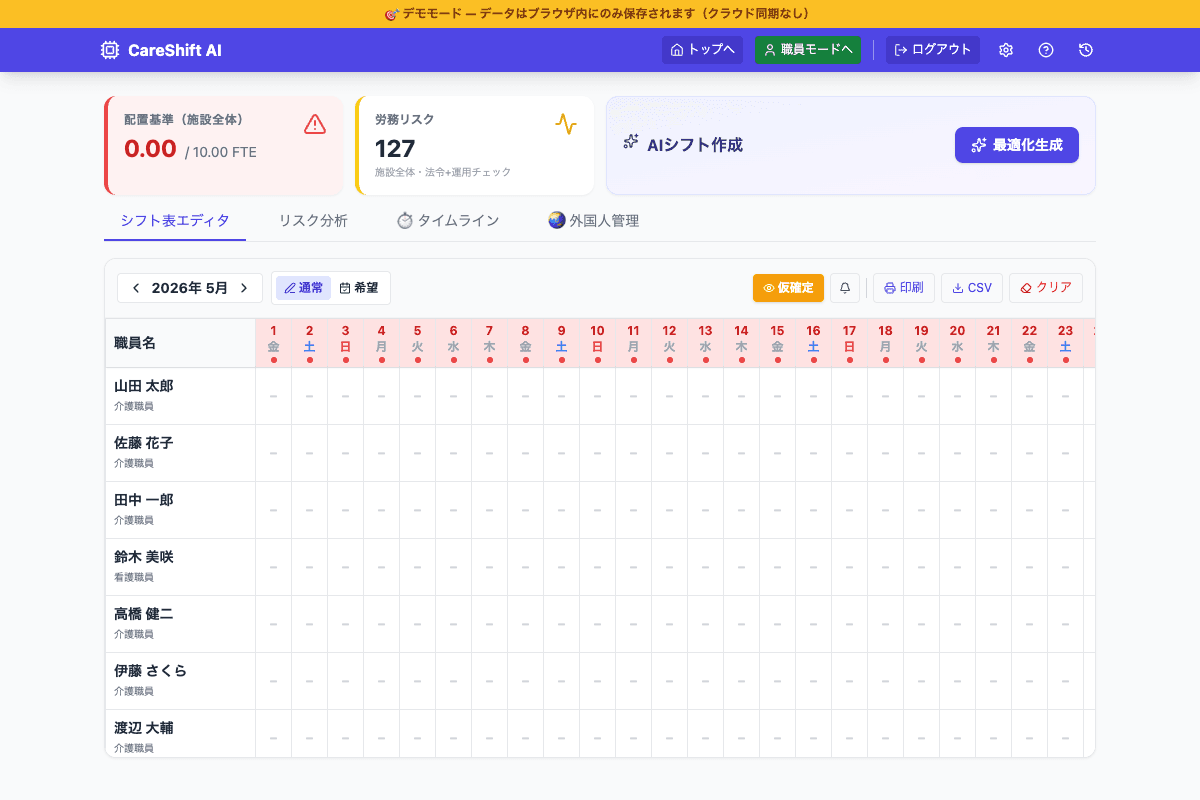The image size is (1200, 800).
Task: Select staff row 高橋 健二
Action: [180, 624]
